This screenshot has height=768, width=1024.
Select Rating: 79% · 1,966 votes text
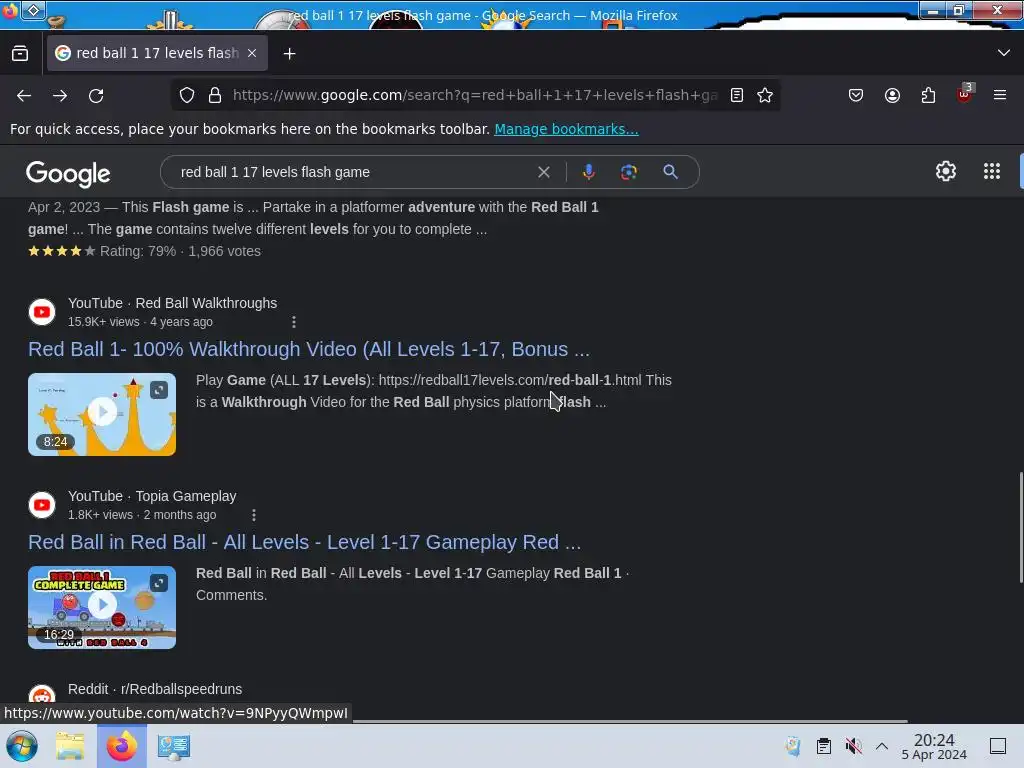[180, 251]
